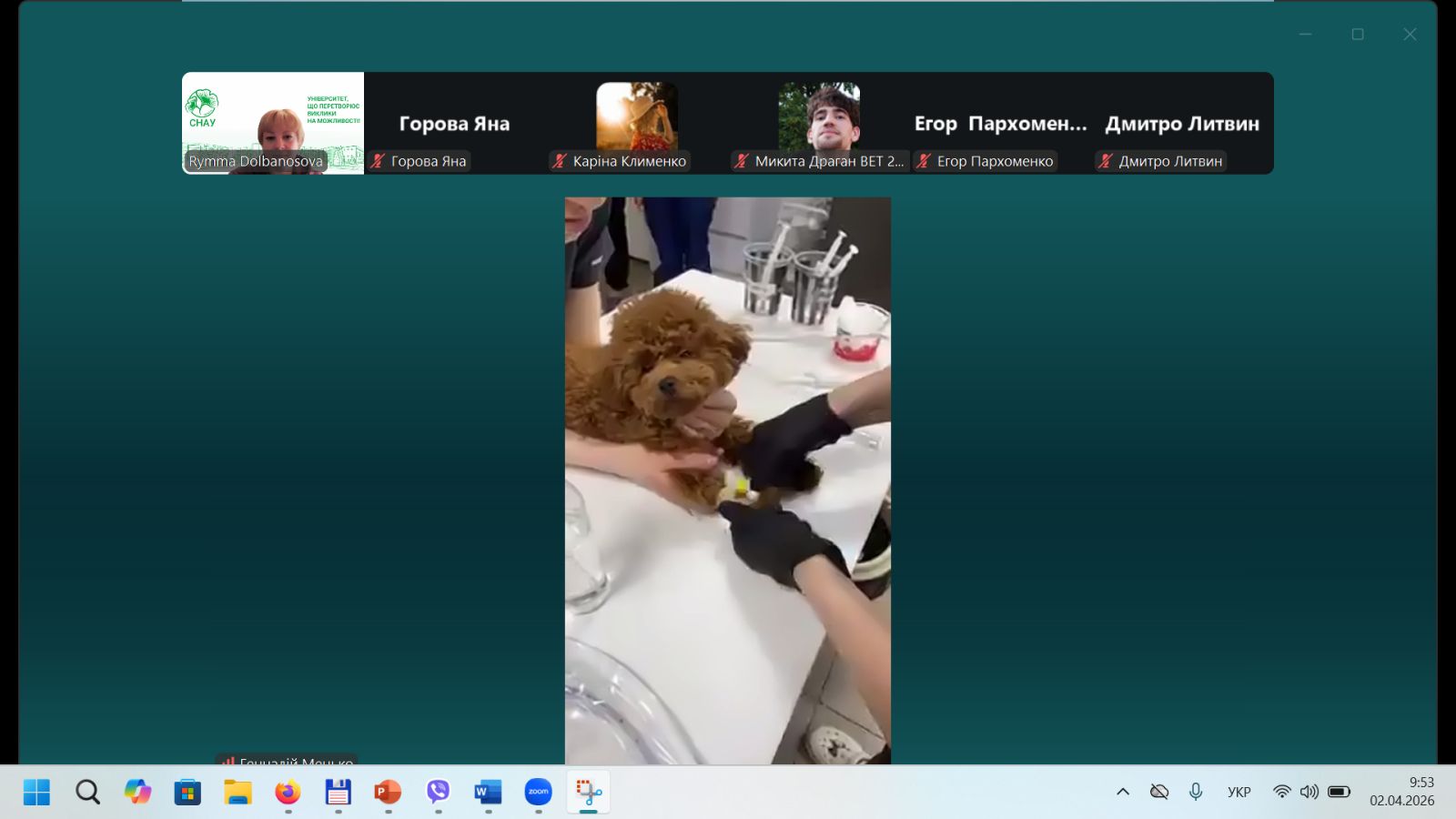1456x819 pixels.
Task: Open Firefox browser in the taskbar
Action: point(288,792)
